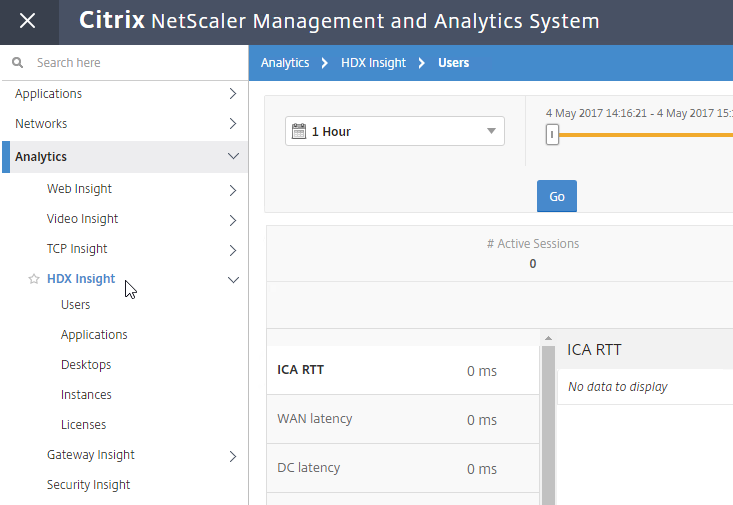Open Video Insight in sidebar
The width and height of the screenshot is (733, 505).
[x=82, y=219]
